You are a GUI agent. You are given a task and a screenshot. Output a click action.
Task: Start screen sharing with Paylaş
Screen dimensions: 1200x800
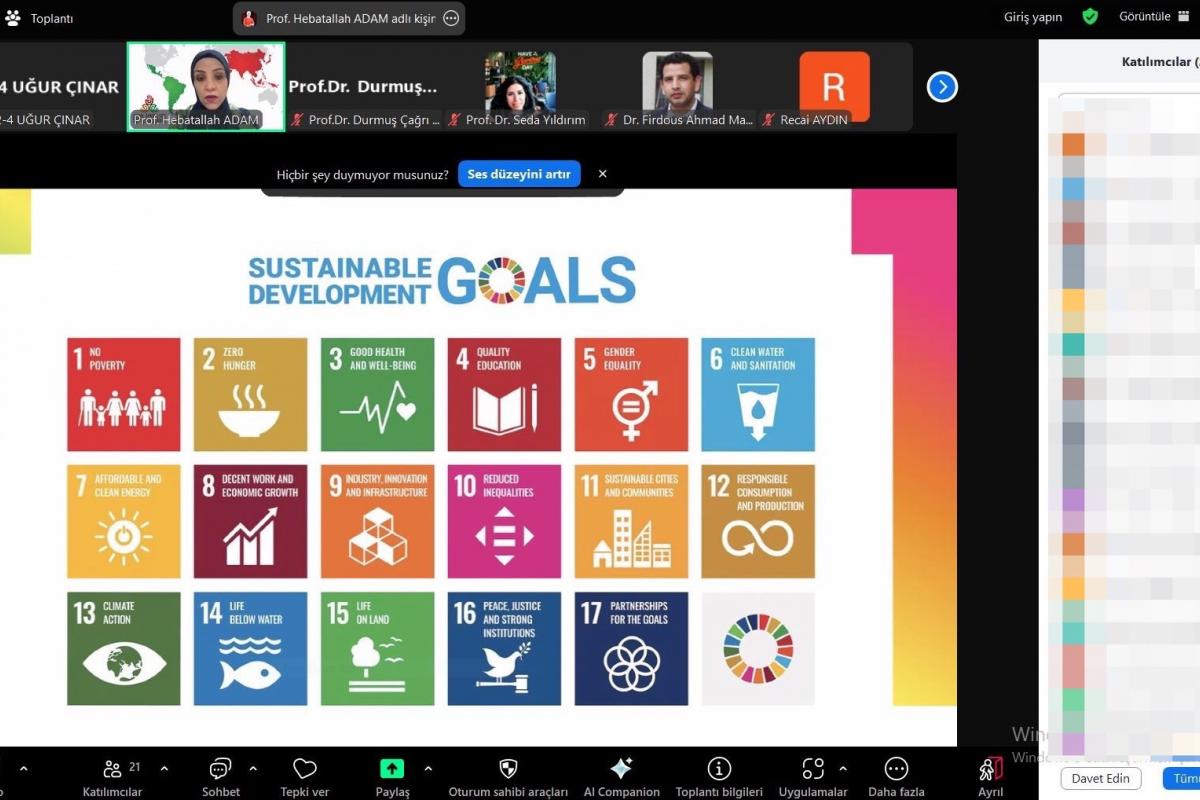(392, 777)
